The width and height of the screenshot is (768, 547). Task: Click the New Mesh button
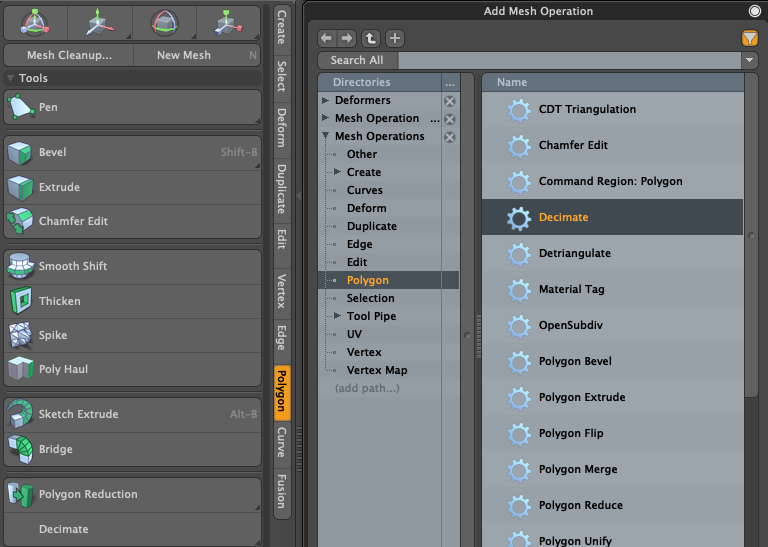coord(197,55)
